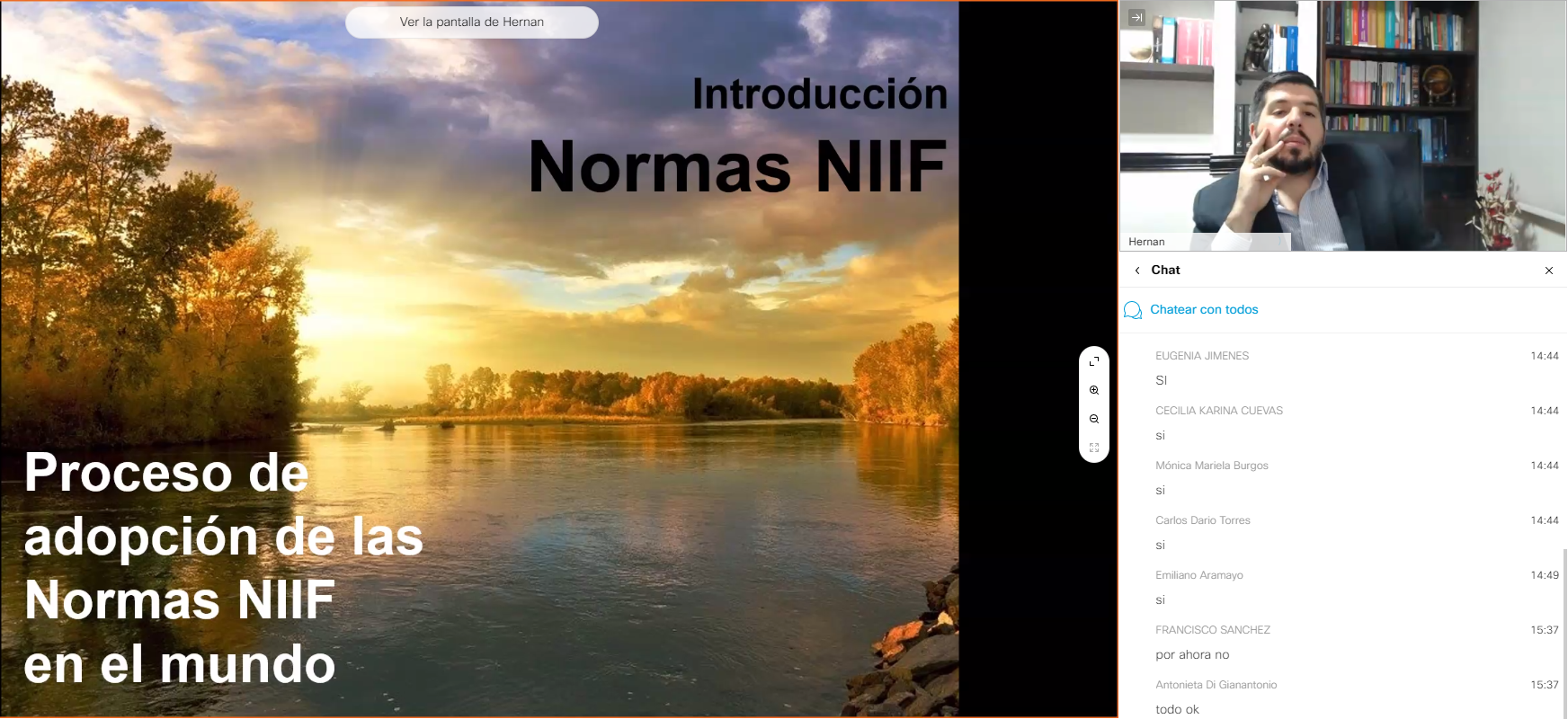Close the Chat panel
The width and height of the screenshot is (1568, 719).
click(1549, 271)
